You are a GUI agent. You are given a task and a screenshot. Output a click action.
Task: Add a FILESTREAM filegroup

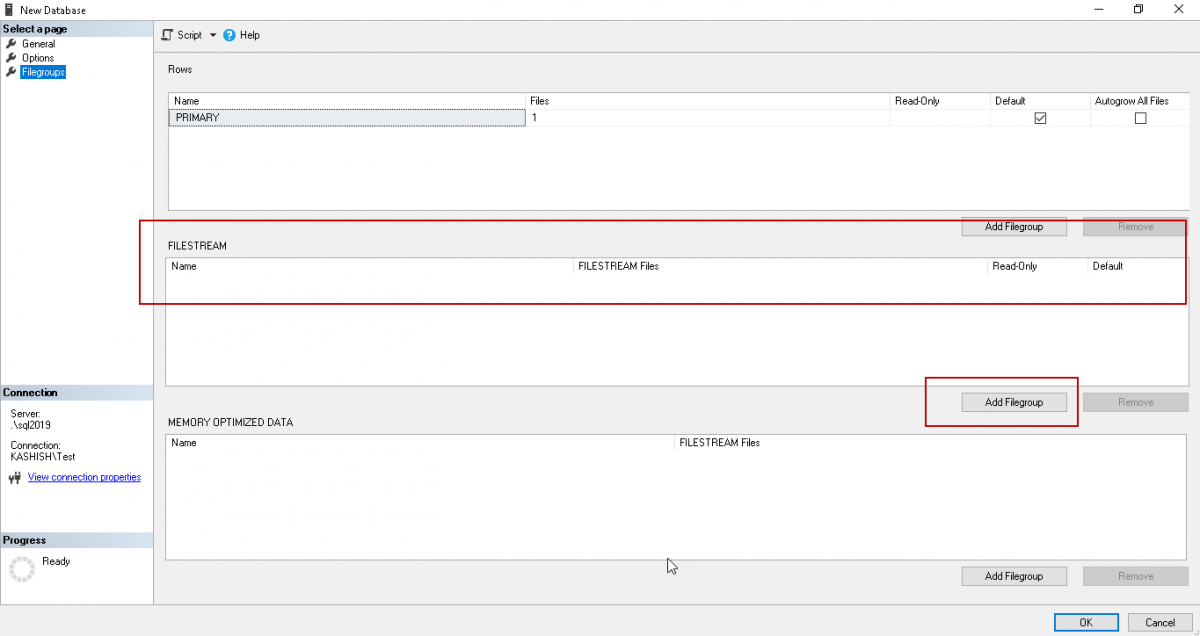tap(1013, 402)
